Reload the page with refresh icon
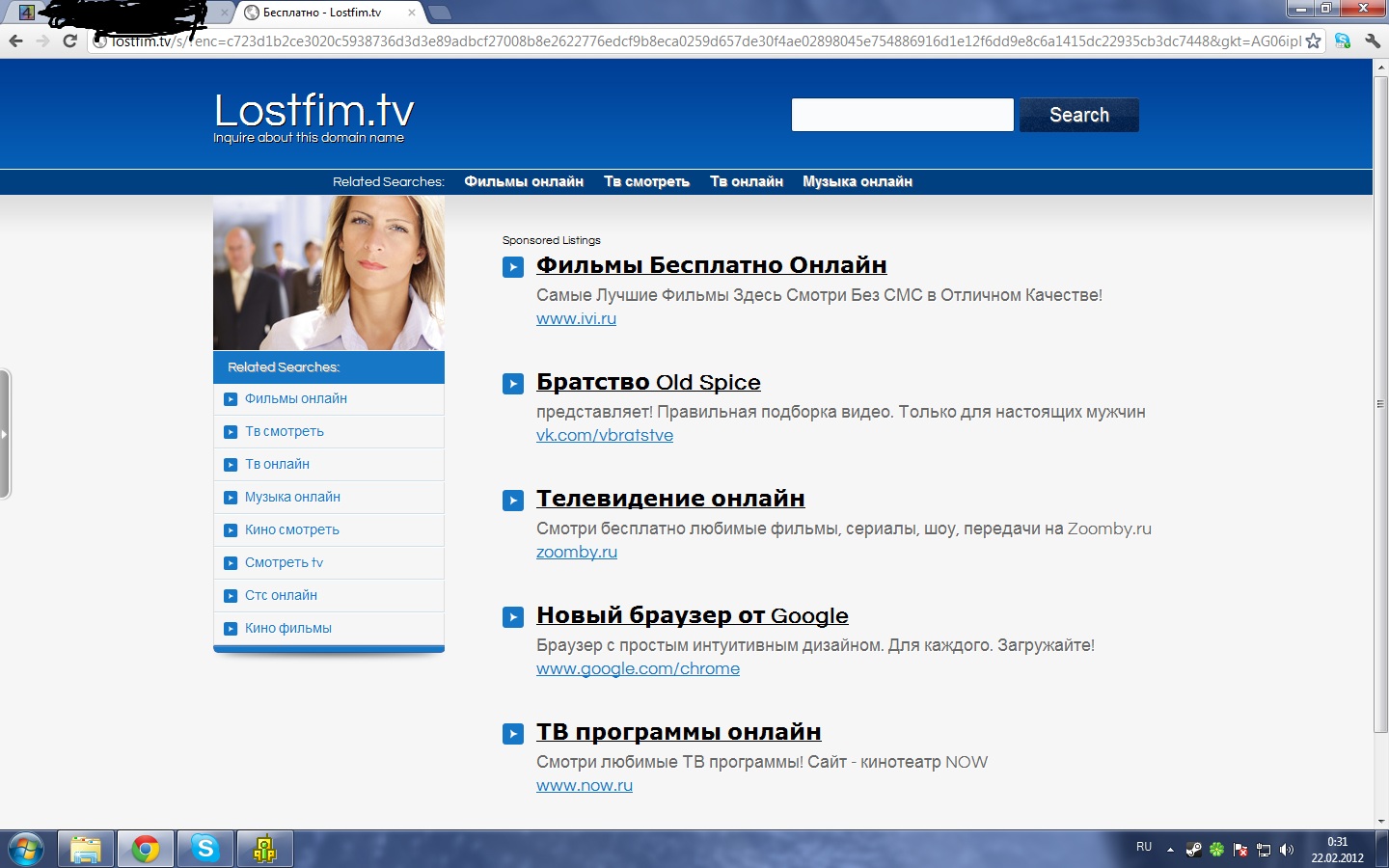The width and height of the screenshot is (1389, 868). pos(69,41)
